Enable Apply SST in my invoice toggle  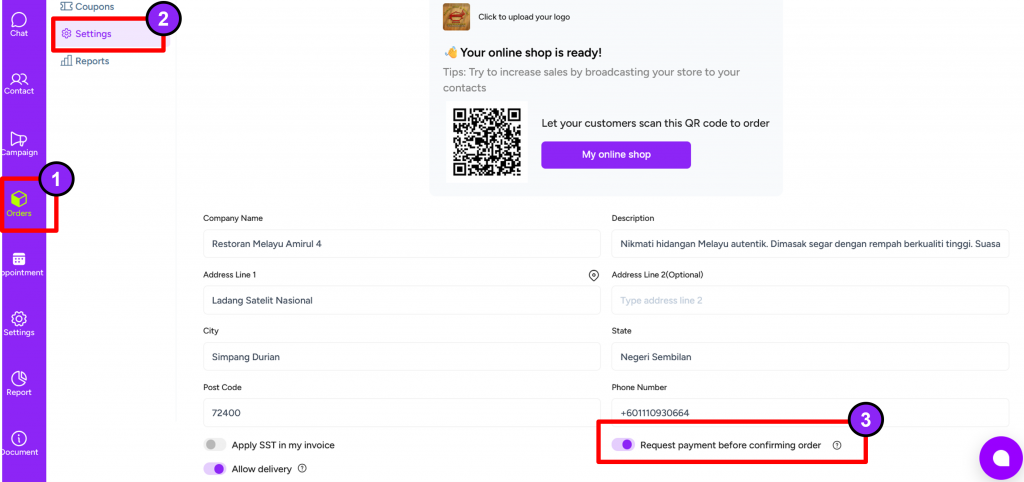pyautogui.click(x=214, y=445)
